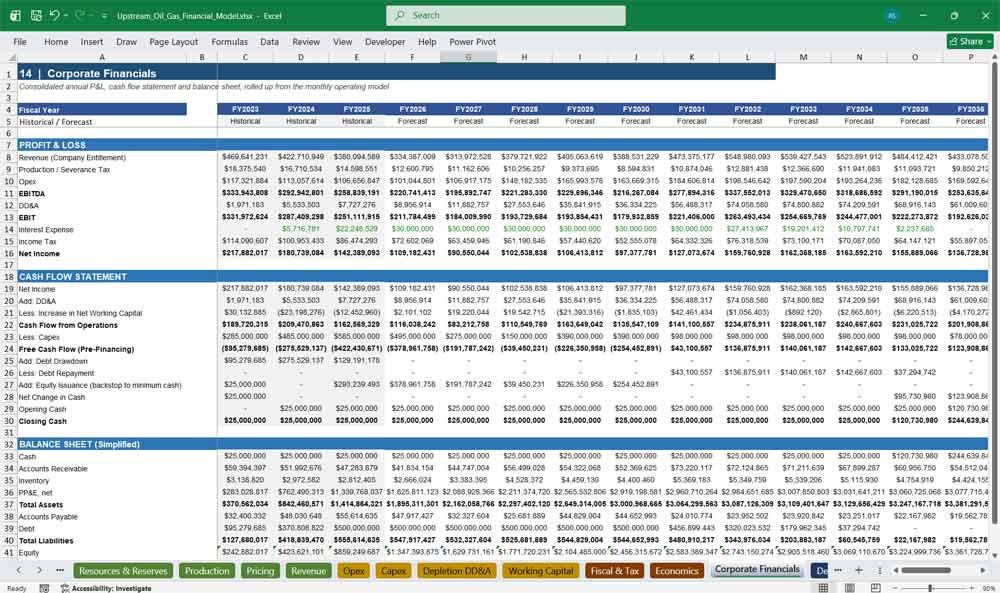Switch to Normal view icon
The image size is (1000, 593).
click(823, 588)
